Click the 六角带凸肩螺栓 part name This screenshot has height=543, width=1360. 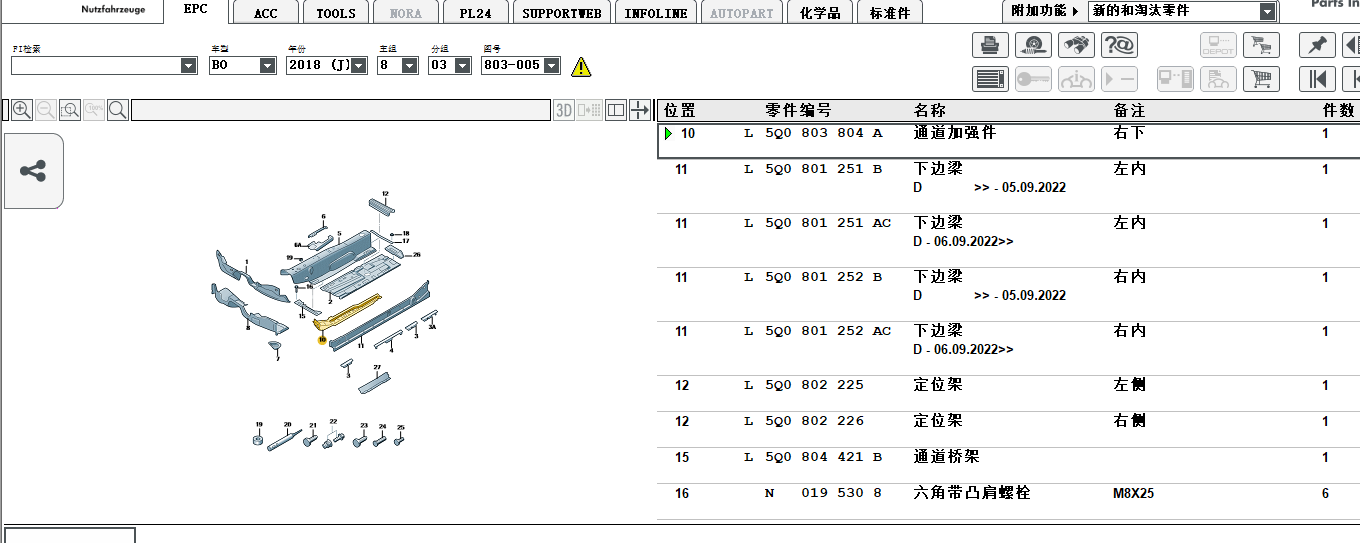tap(972, 493)
